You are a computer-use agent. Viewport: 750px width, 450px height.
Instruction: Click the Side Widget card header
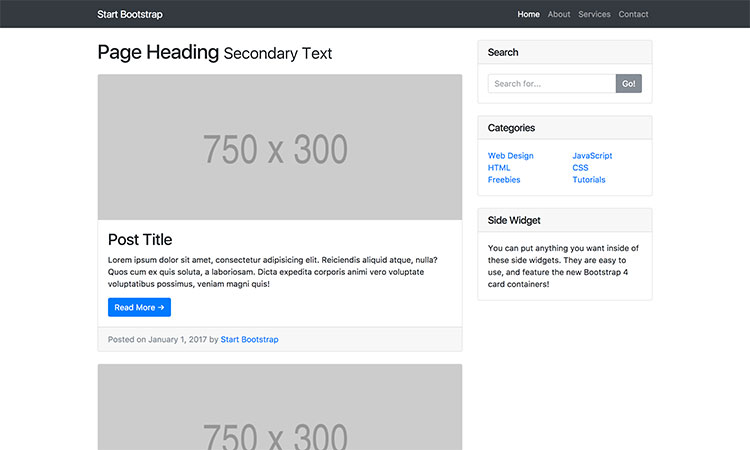click(x=564, y=220)
